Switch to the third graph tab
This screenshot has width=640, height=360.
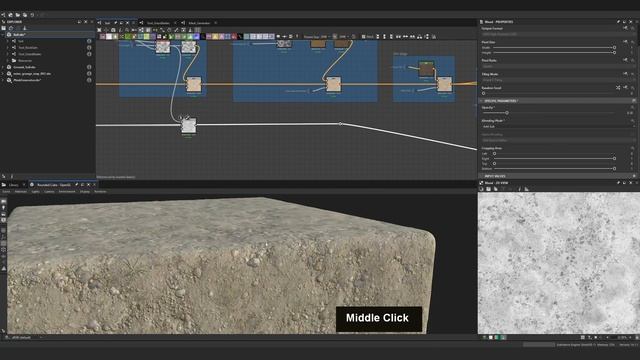pos(199,23)
